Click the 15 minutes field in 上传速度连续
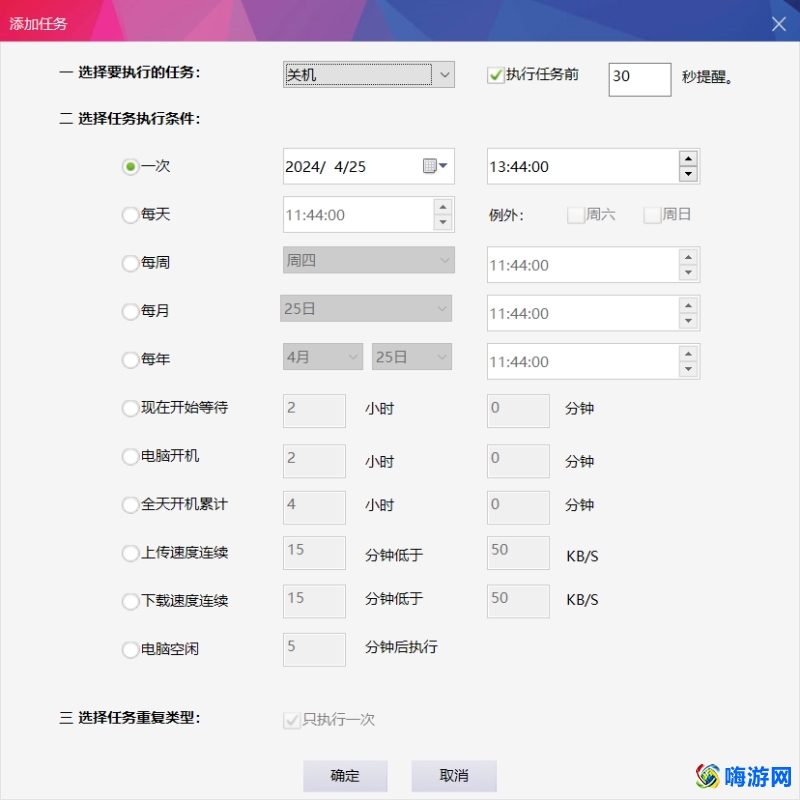 click(314, 553)
